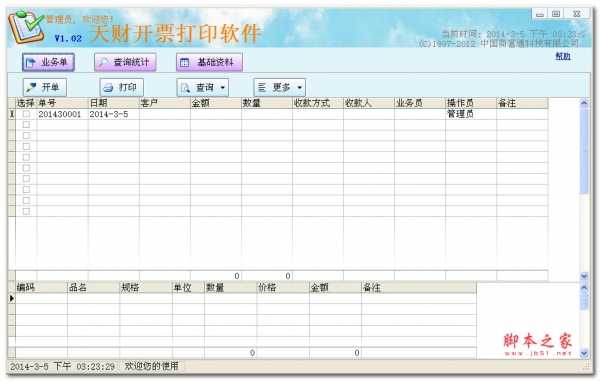Tick the fifth row checkbox in 选择 column
Image resolution: width=600 pixels, height=381 pixels.
[26, 157]
